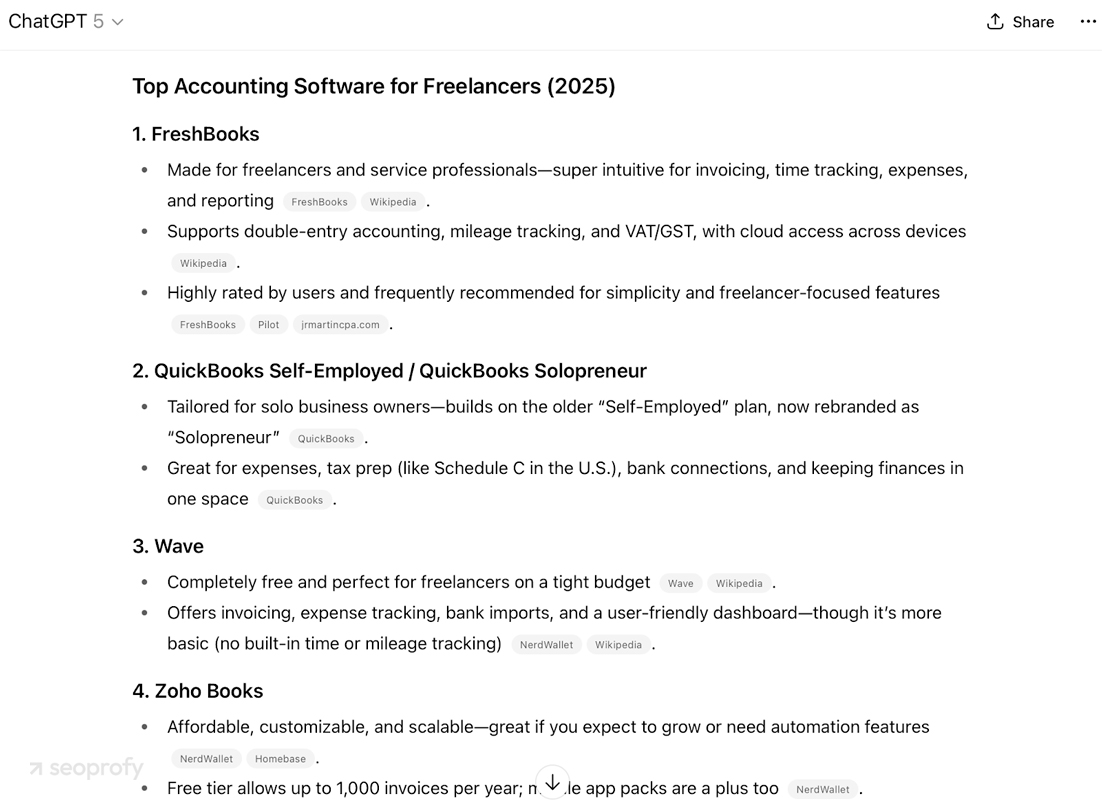Open FreshBooks citation after "and reporting"

point(319,202)
